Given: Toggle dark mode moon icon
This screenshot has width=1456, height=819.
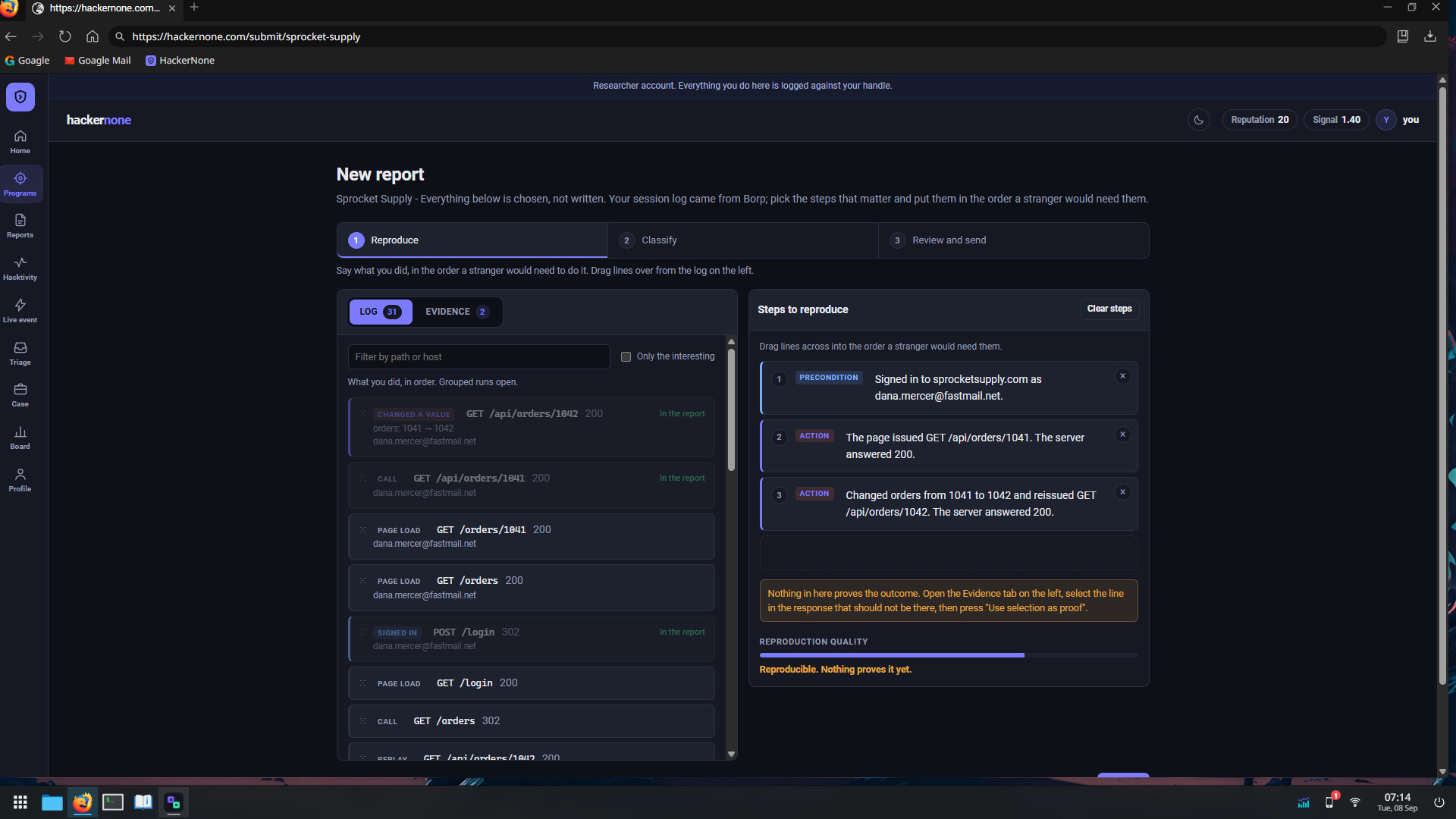Looking at the screenshot, I should tap(1199, 120).
